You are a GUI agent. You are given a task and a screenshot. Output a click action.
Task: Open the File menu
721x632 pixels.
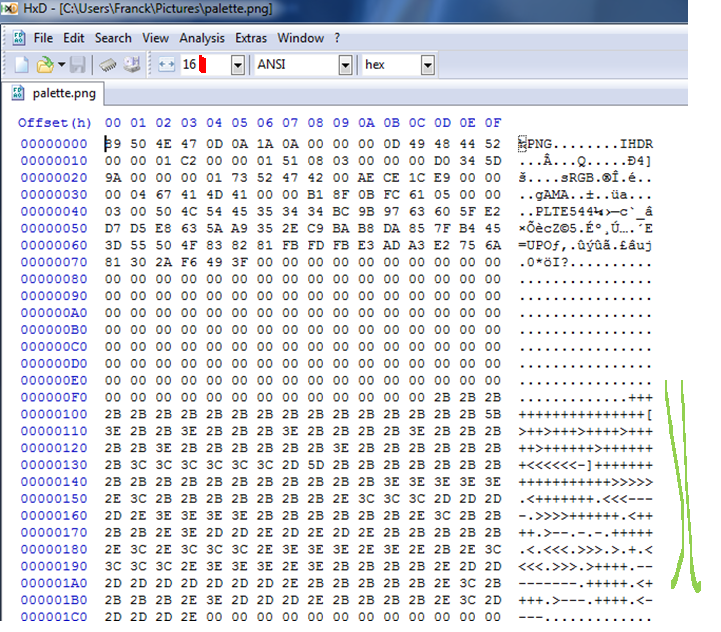point(43,38)
